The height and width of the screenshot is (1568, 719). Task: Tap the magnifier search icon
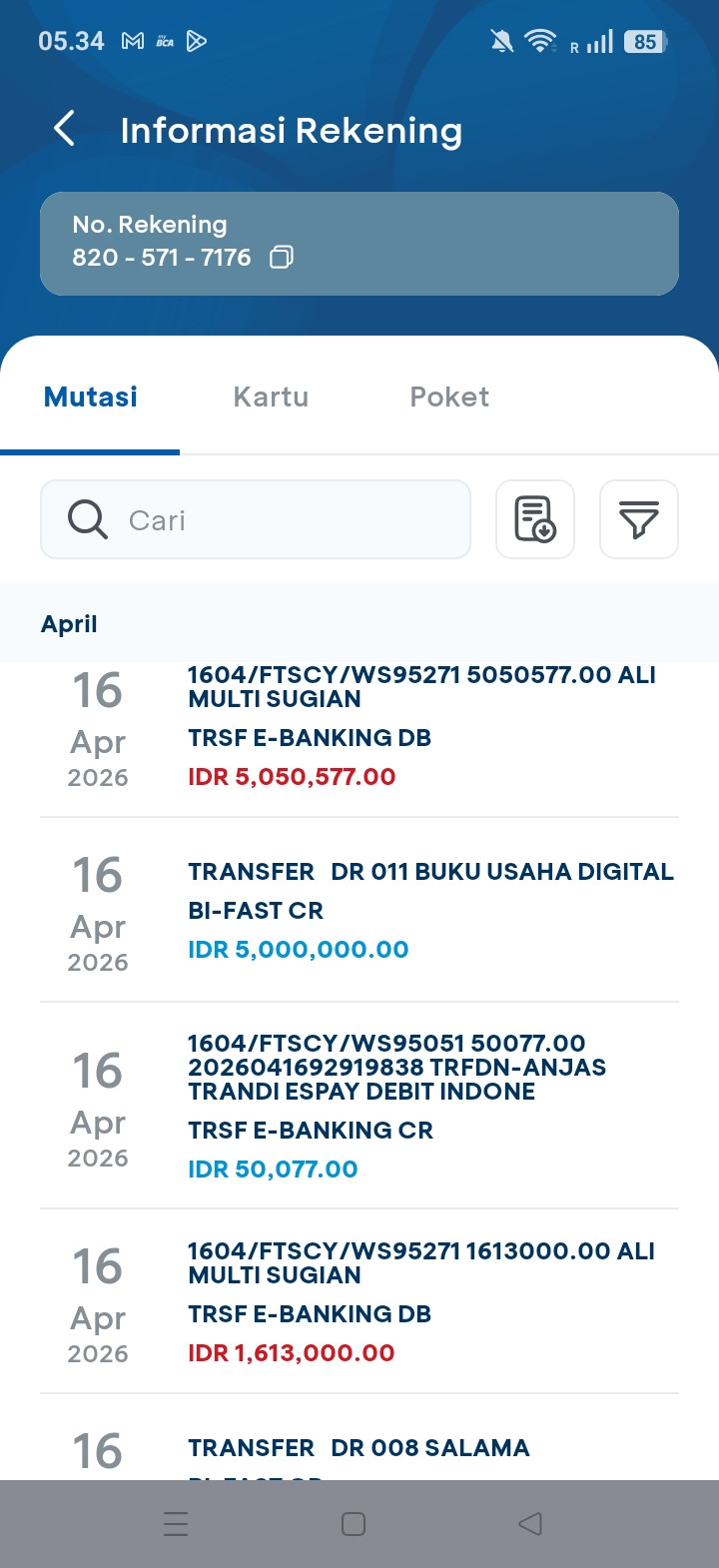pos(88,519)
